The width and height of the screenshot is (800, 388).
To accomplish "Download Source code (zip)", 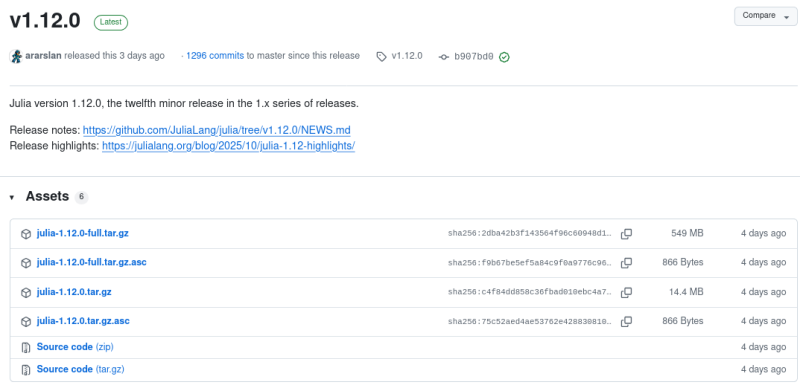I will [x=75, y=347].
